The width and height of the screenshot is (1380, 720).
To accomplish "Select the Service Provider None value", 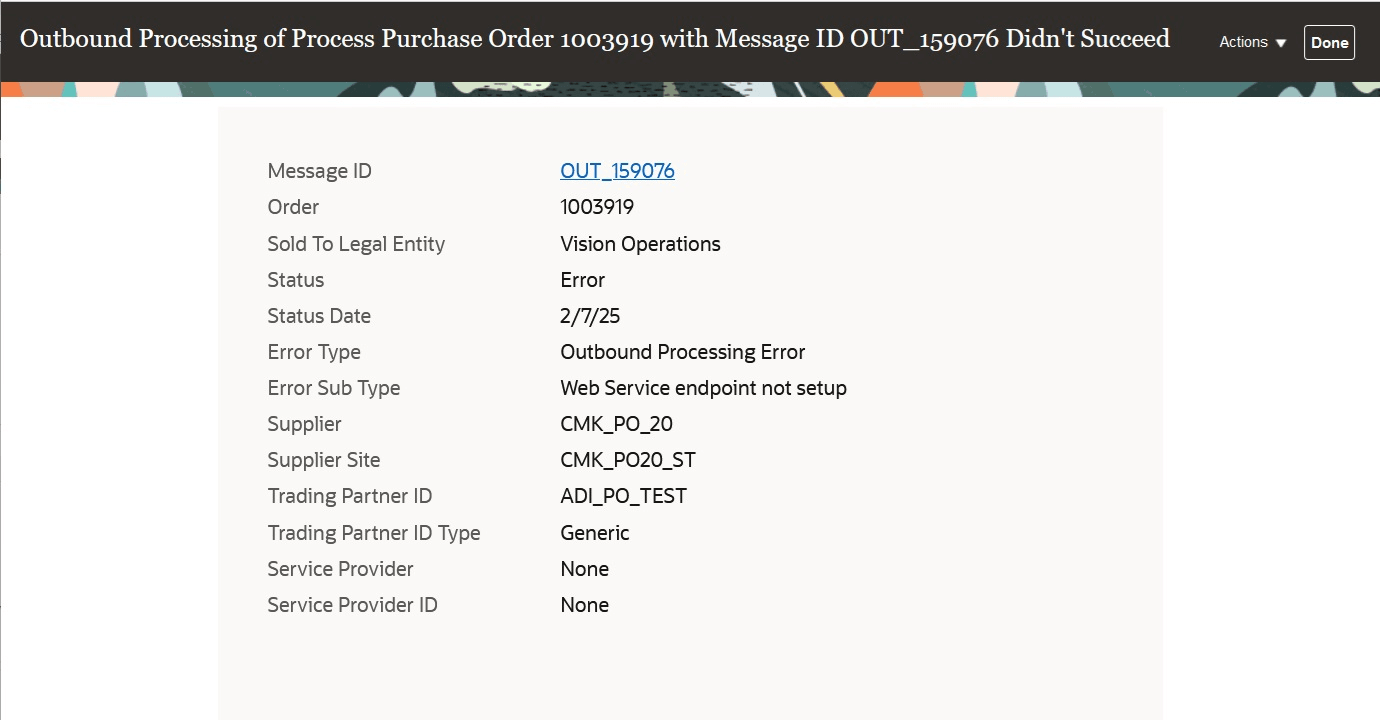I will coord(584,568).
